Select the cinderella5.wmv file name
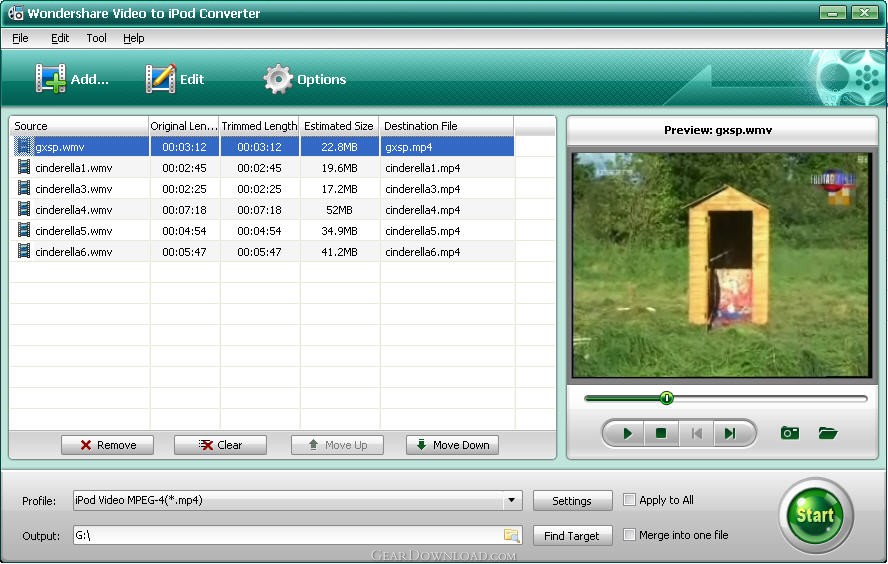Image resolution: width=888 pixels, height=564 pixels. [74, 231]
